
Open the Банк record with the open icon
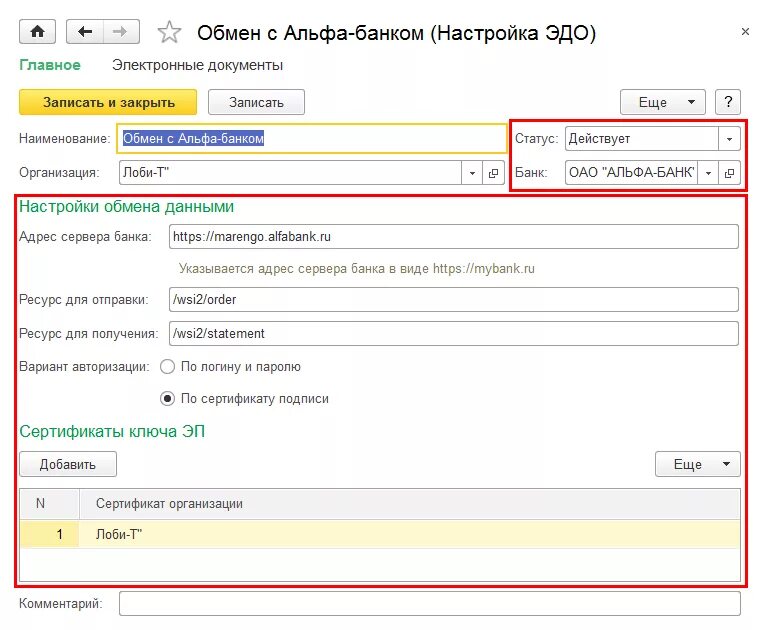729,173
